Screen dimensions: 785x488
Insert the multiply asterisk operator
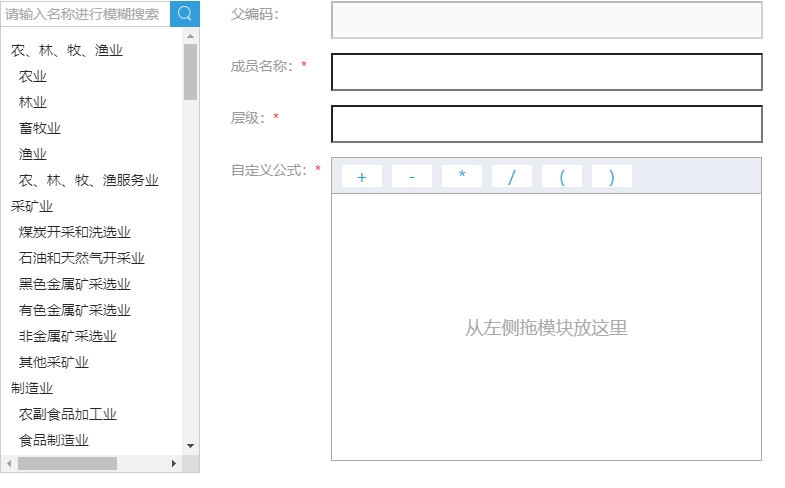point(461,177)
